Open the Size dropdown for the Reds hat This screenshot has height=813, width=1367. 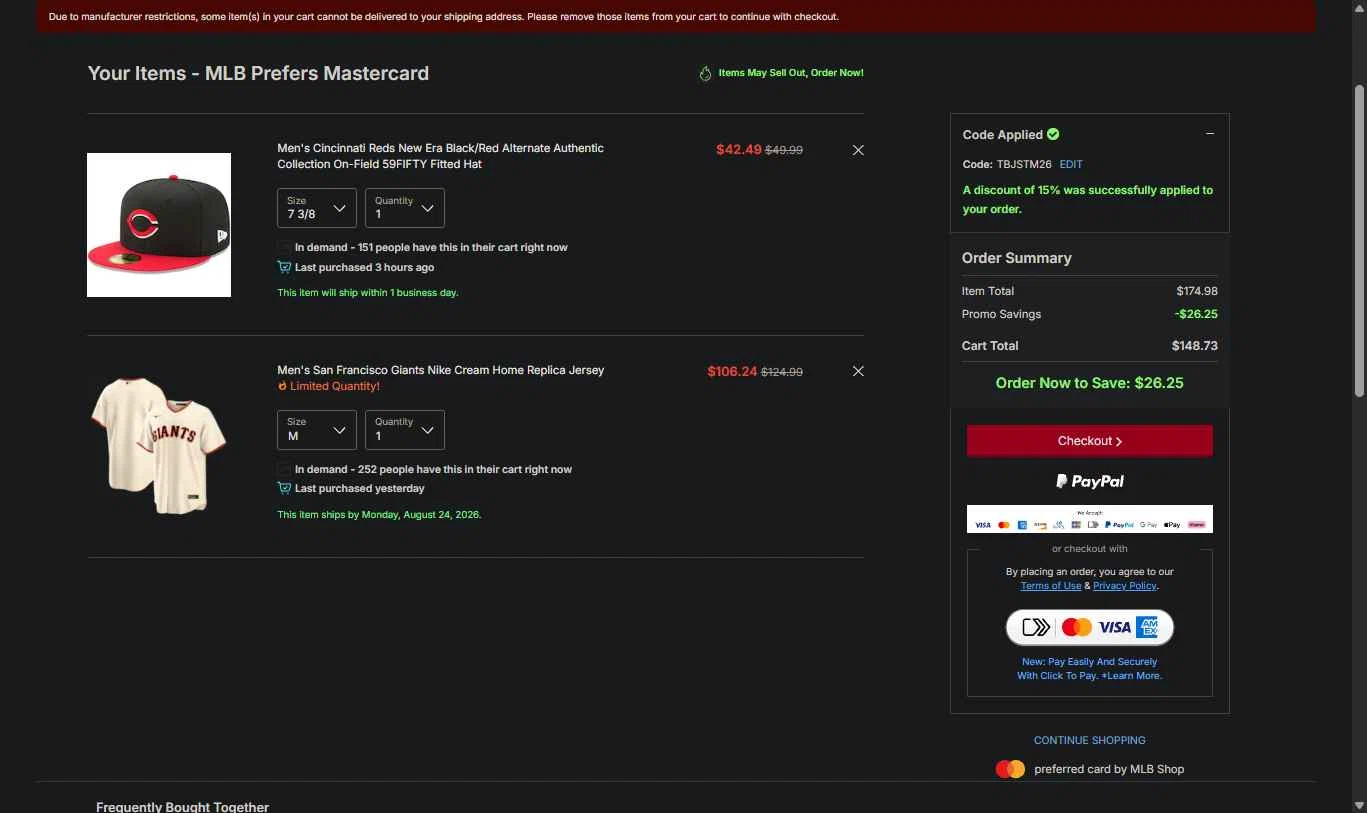pyautogui.click(x=317, y=208)
